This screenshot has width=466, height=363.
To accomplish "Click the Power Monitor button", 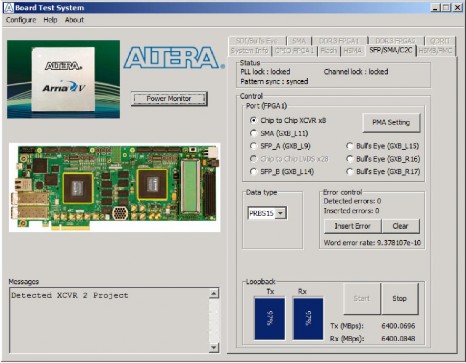I will [169, 99].
